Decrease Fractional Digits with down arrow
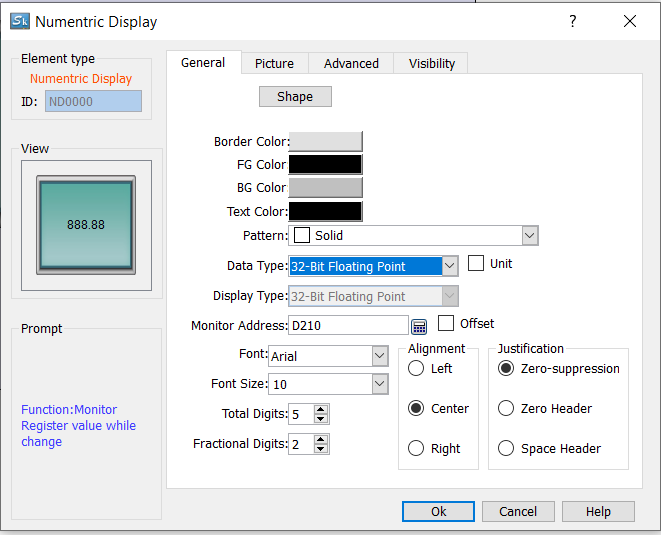Image resolution: width=661 pixels, height=535 pixels. (320, 449)
